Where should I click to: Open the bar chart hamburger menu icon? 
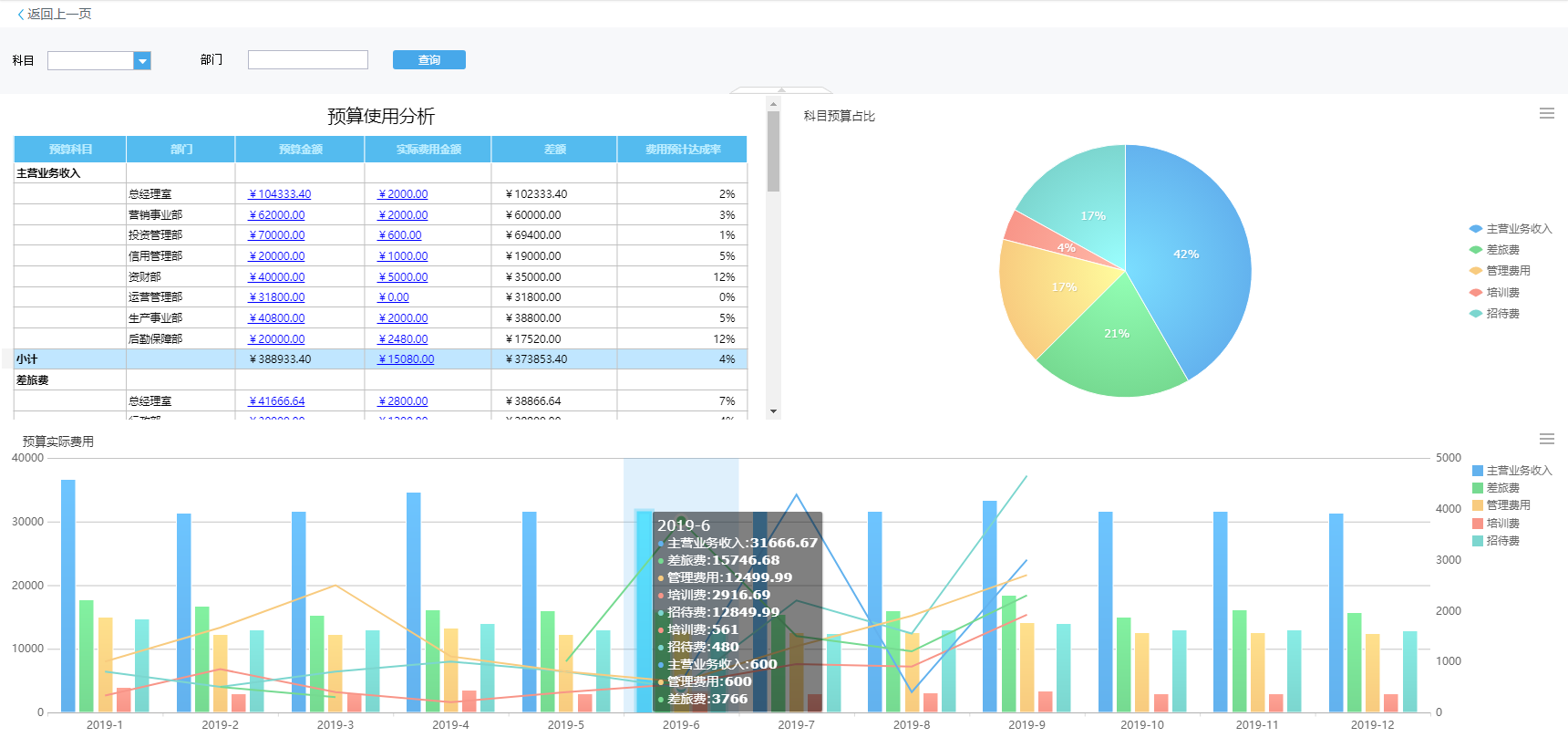1546,440
